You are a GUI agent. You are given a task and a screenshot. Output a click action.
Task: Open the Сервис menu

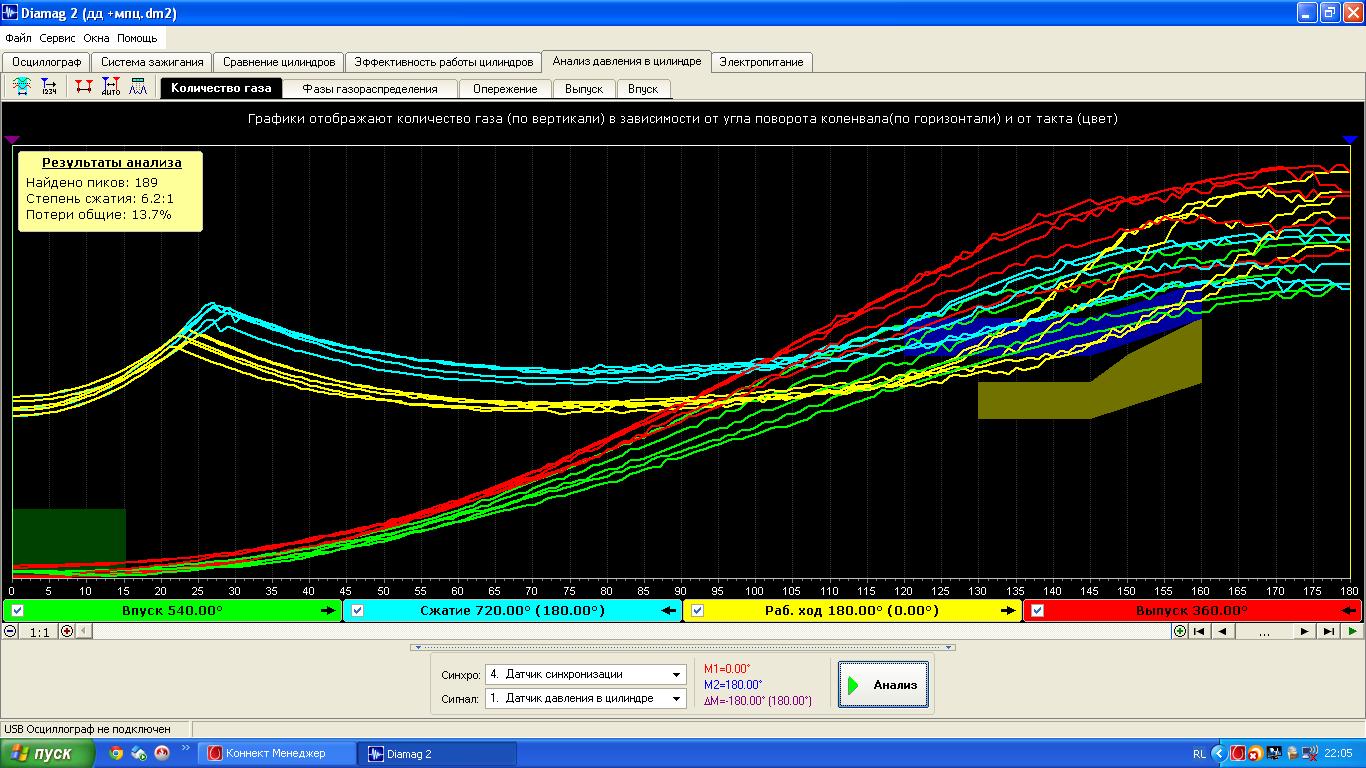pos(57,38)
